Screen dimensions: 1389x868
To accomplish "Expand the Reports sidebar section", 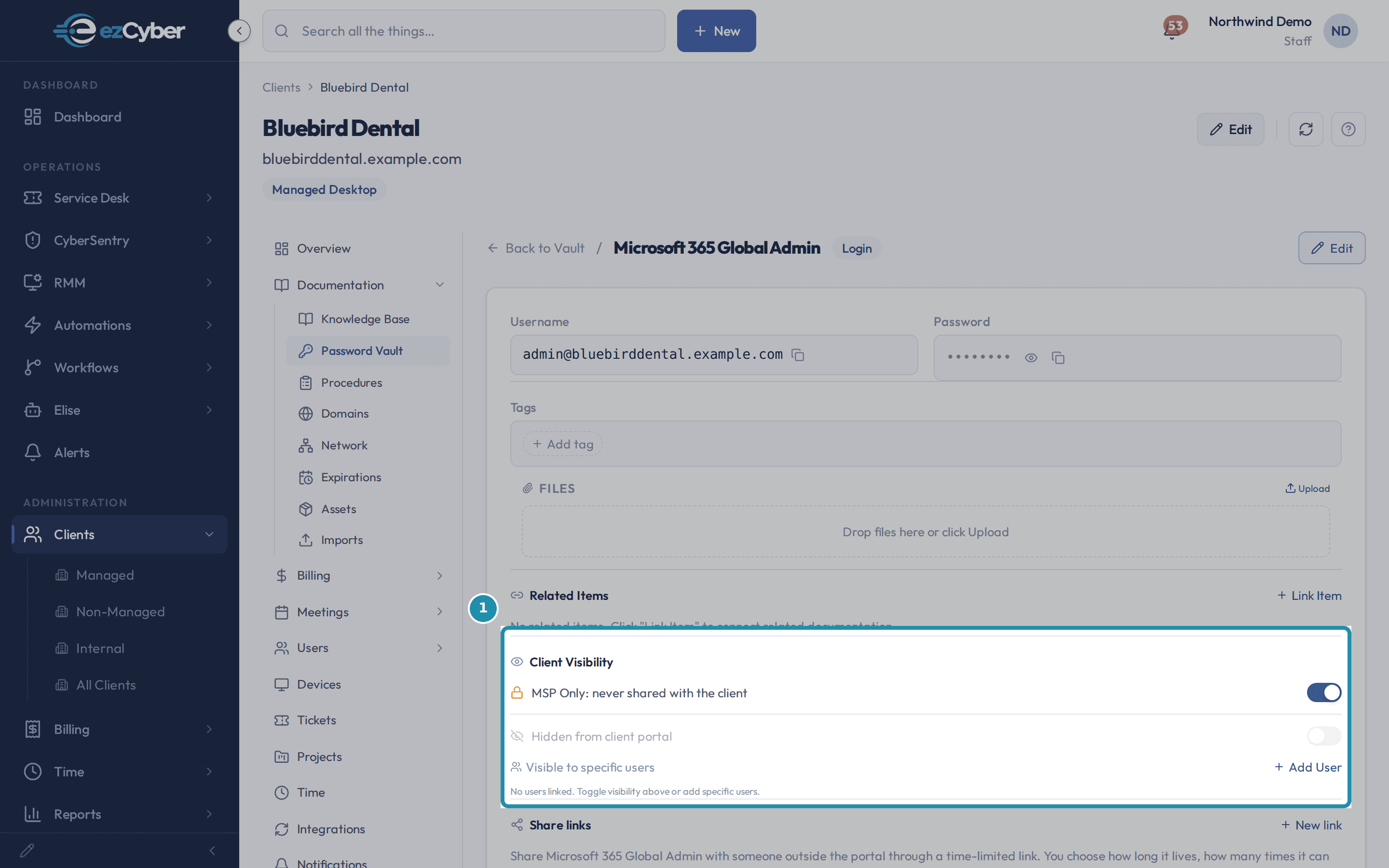I will coord(120,814).
